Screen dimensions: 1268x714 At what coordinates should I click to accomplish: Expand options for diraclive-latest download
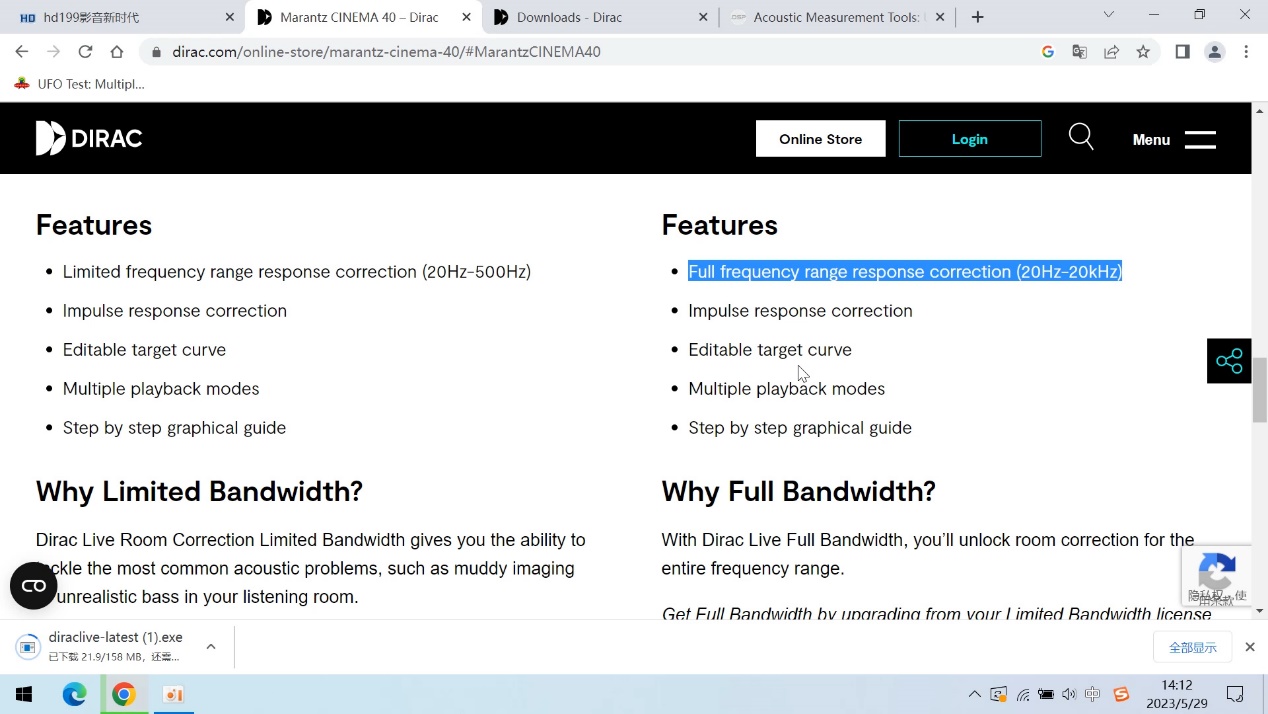(211, 647)
